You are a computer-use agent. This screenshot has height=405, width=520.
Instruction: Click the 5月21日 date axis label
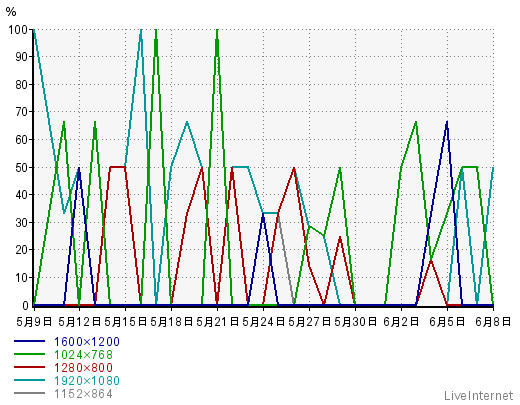(x=218, y=322)
